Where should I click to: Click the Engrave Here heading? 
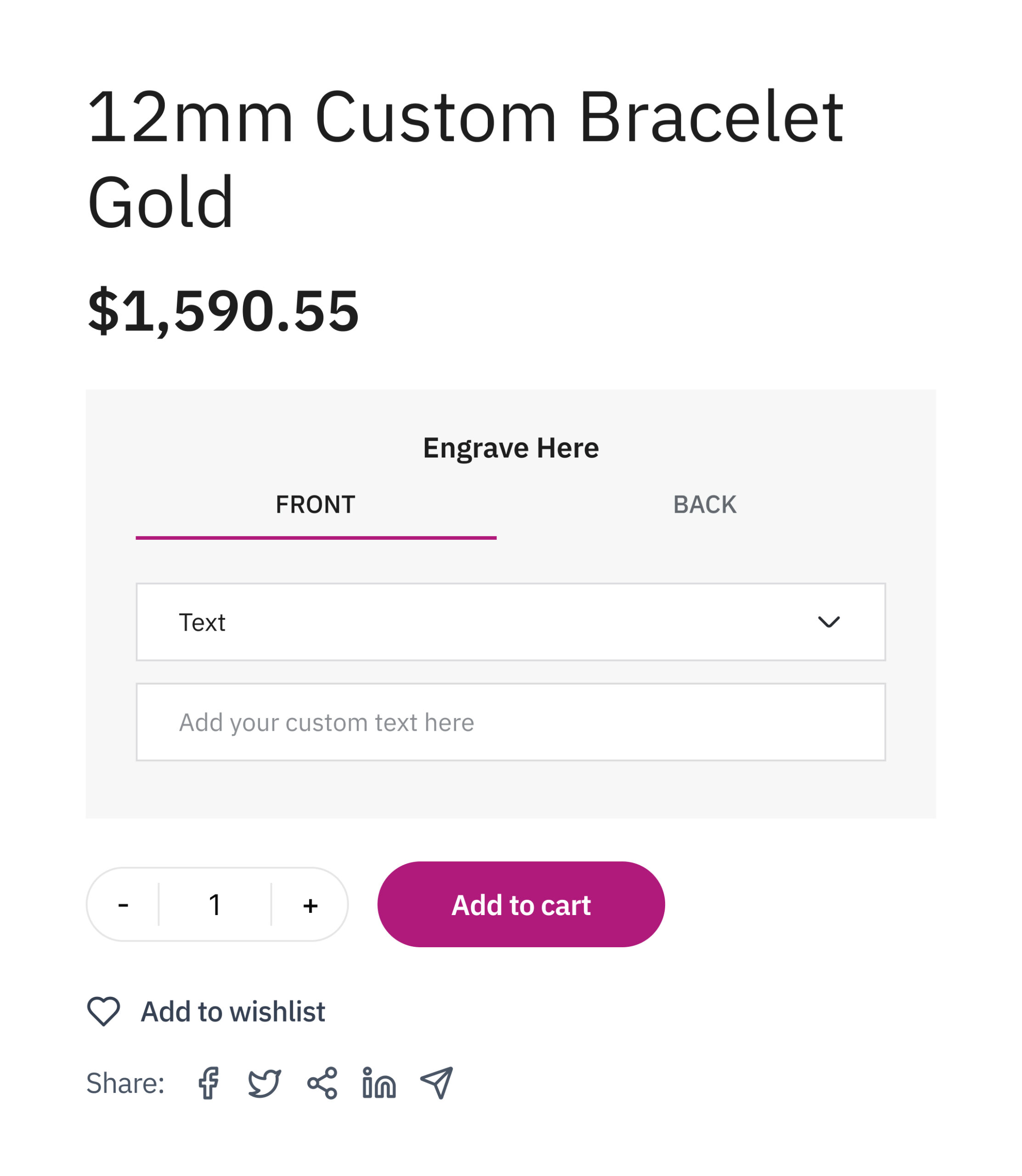point(510,448)
